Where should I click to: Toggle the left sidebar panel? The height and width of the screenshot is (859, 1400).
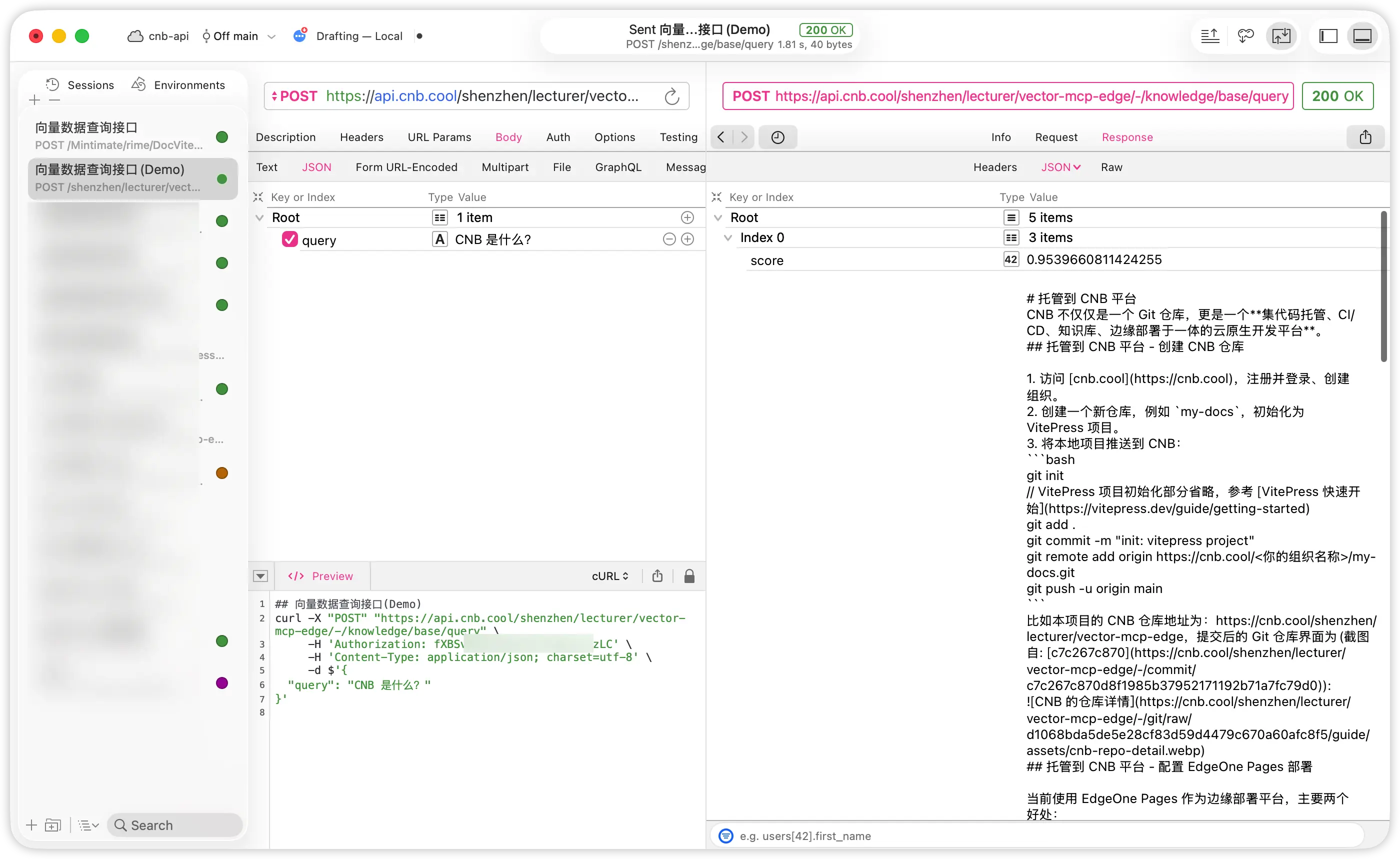coord(1328,36)
